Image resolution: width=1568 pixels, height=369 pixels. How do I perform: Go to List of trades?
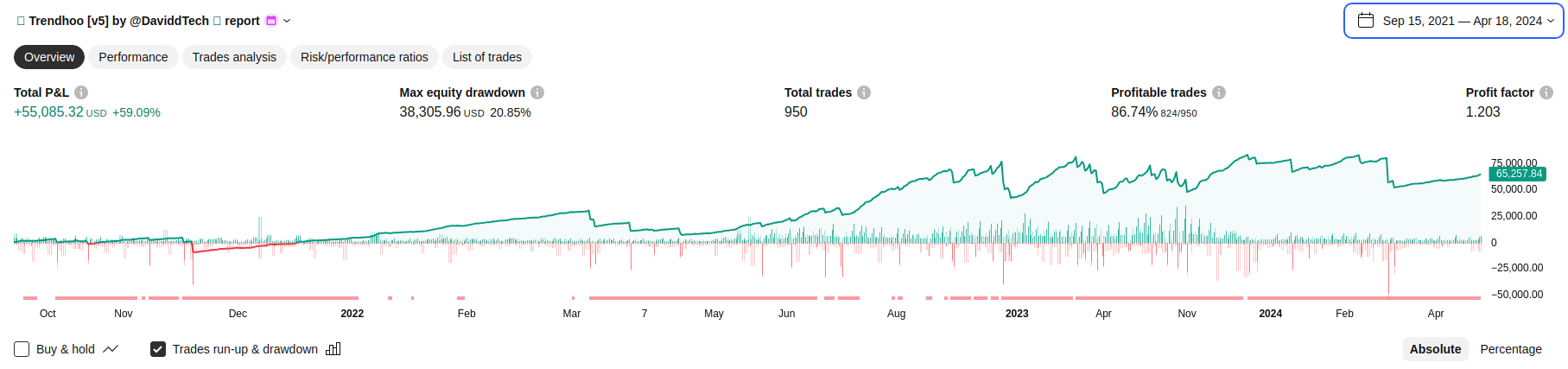(x=486, y=57)
